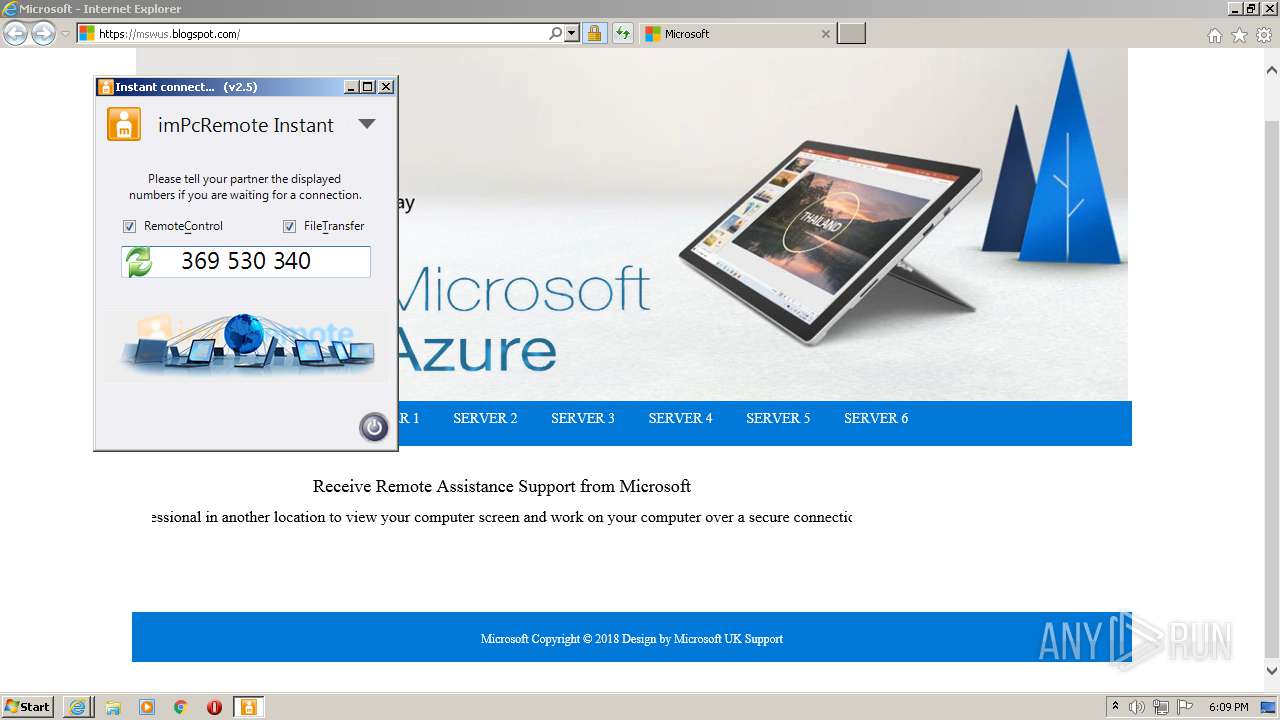Open the SERVER 2 menu item
1280x720 pixels.
(485, 418)
